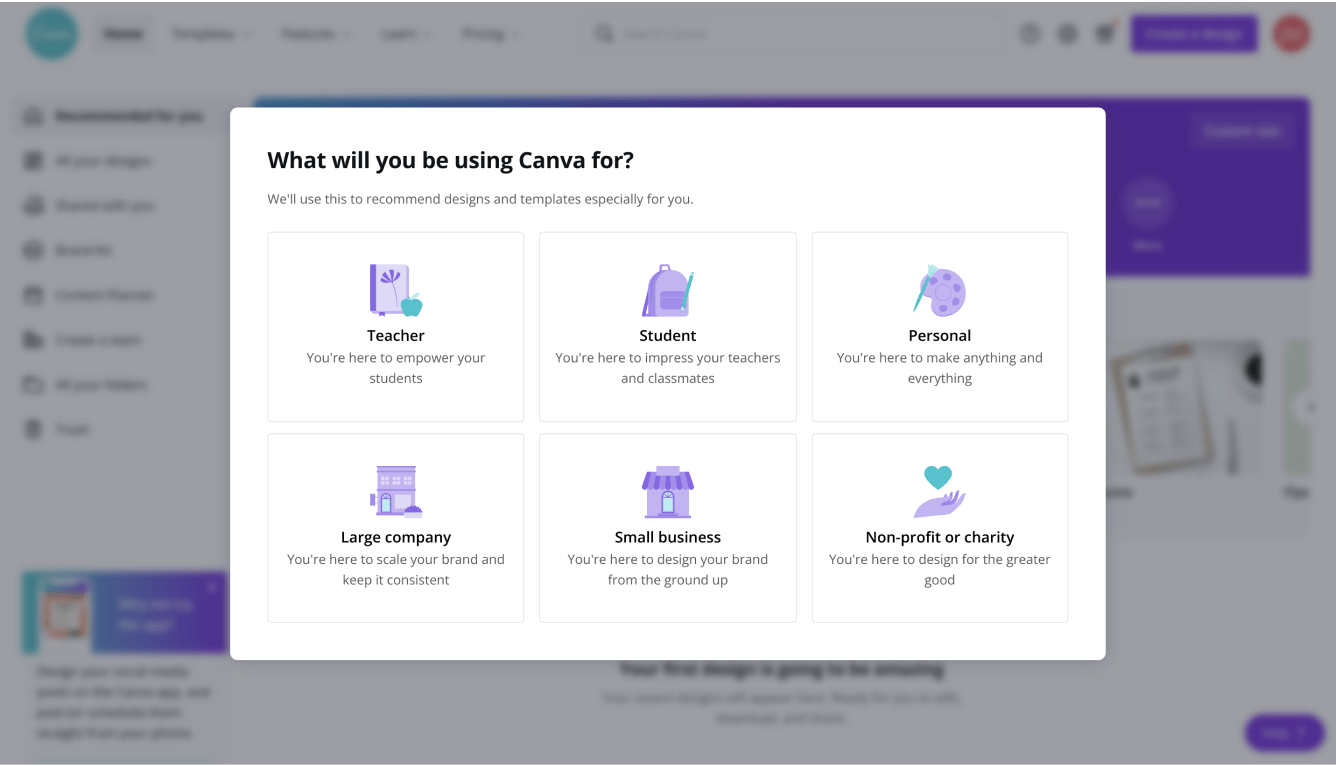This screenshot has width=1336, height=766.
Task: Click the Large company building icon
Action: coord(396,491)
